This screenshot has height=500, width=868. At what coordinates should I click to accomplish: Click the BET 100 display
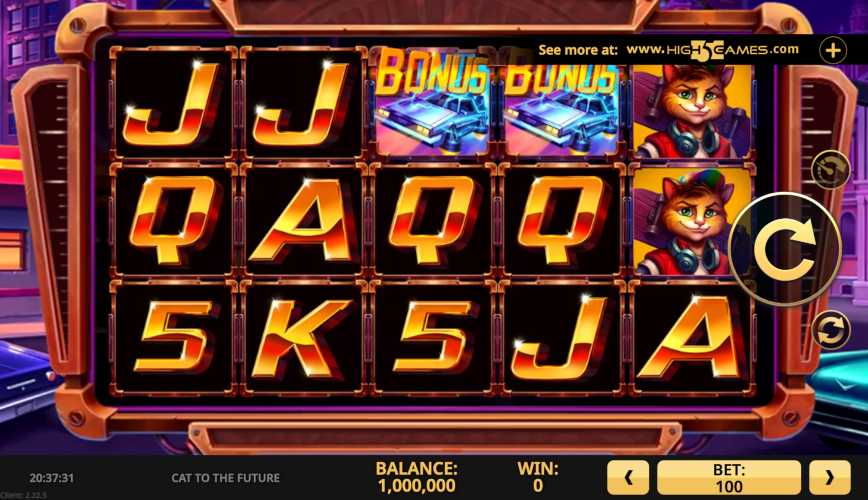click(728, 477)
